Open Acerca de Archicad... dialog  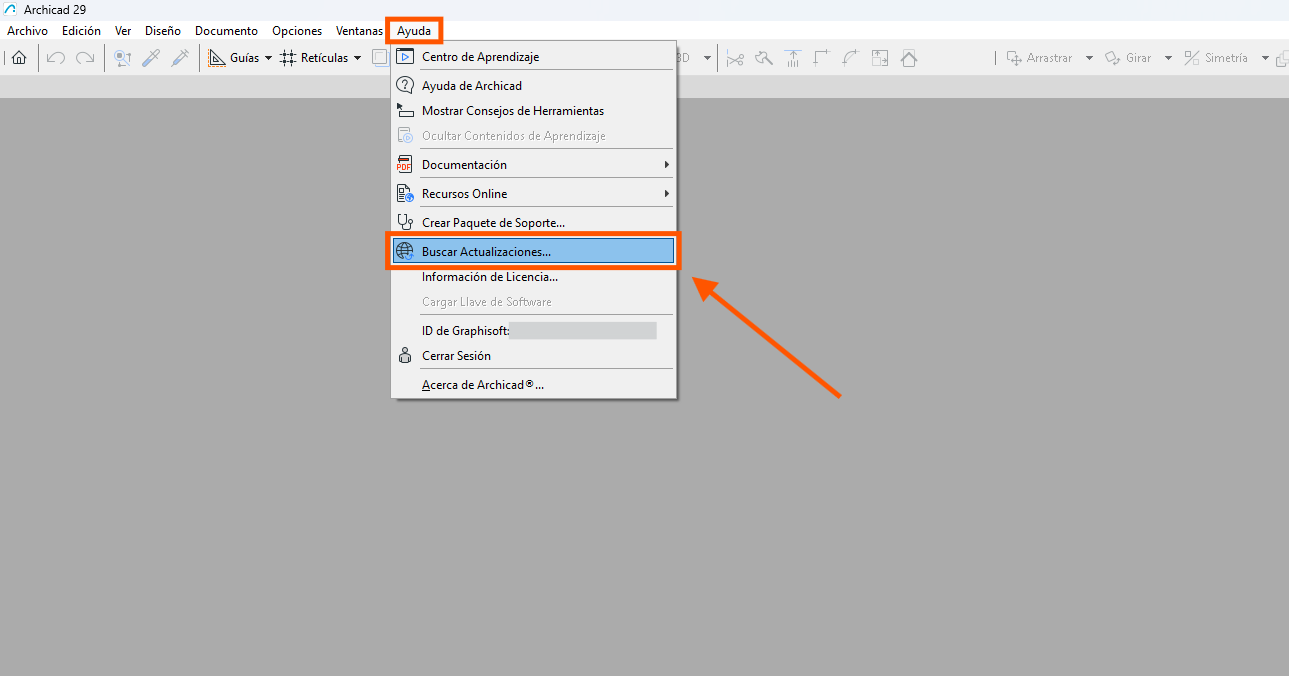coord(534,385)
